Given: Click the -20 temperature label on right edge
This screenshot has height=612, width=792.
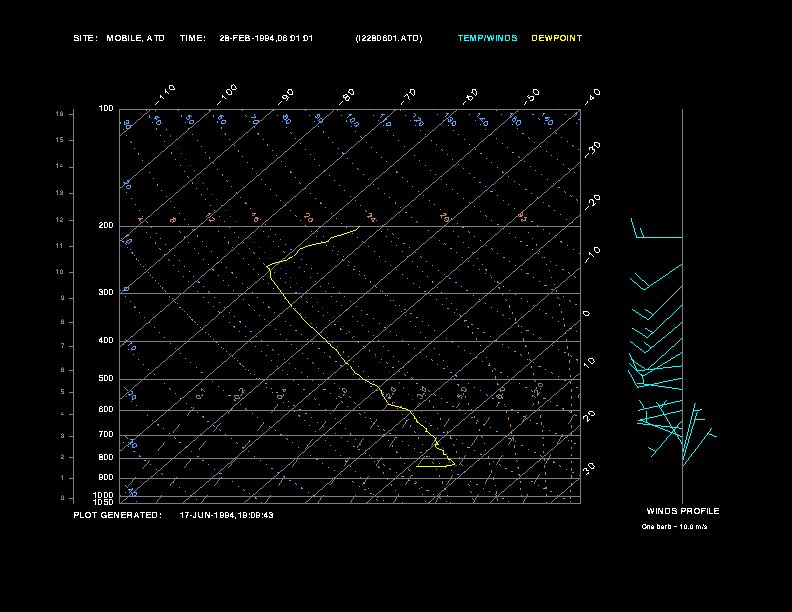Looking at the screenshot, I should point(592,202).
